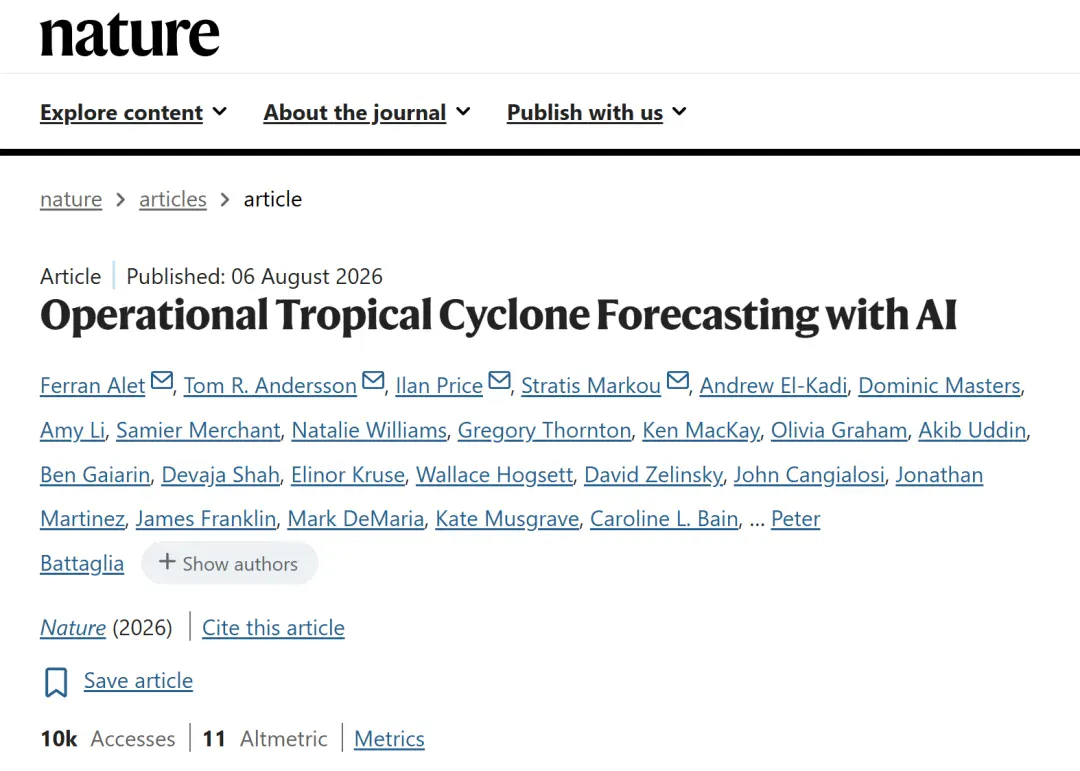1080x771 pixels.
Task: Click the Show authors button
Action: pyautogui.click(x=229, y=564)
